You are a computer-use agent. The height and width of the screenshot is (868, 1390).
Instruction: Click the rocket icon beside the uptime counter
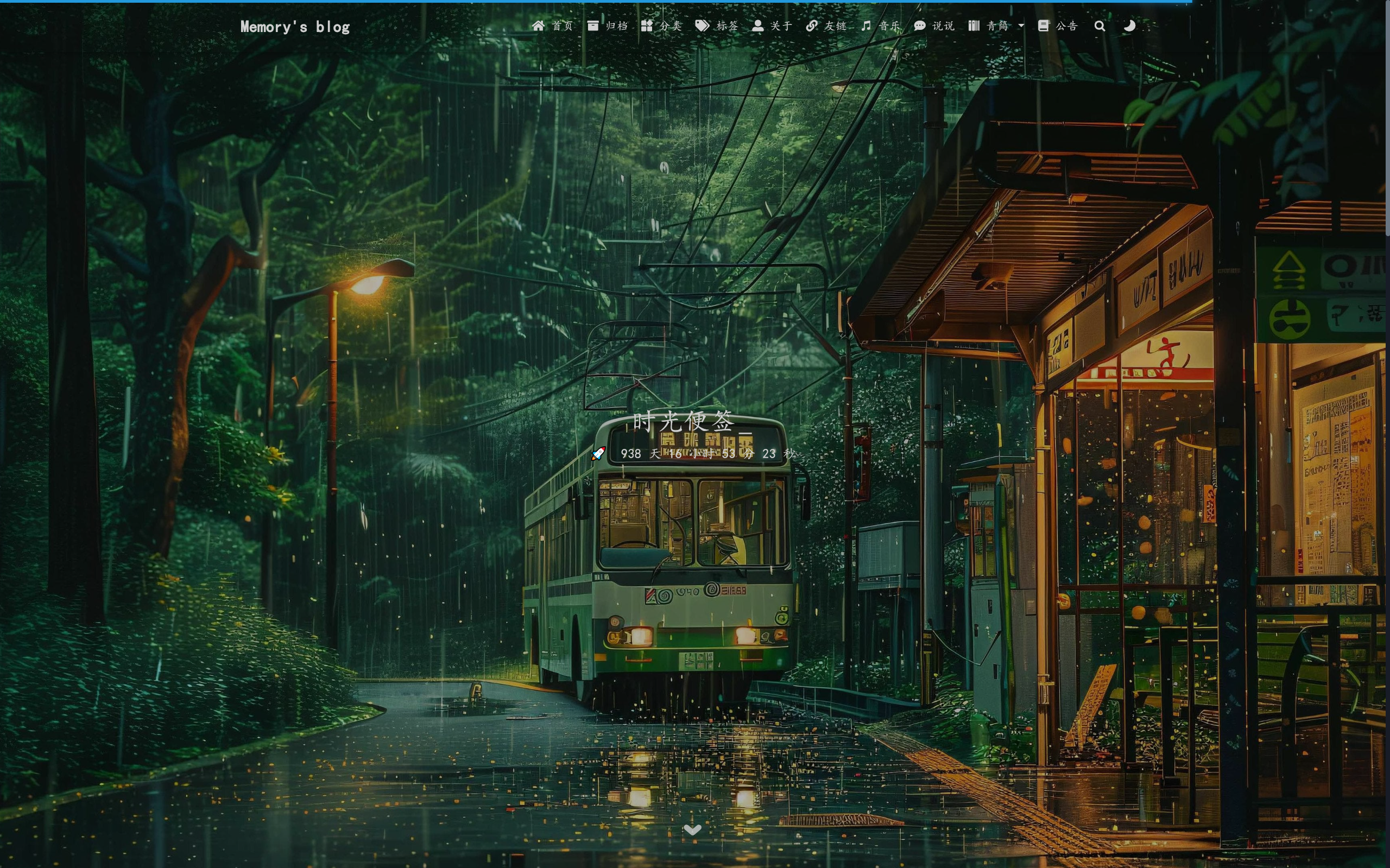click(x=598, y=453)
